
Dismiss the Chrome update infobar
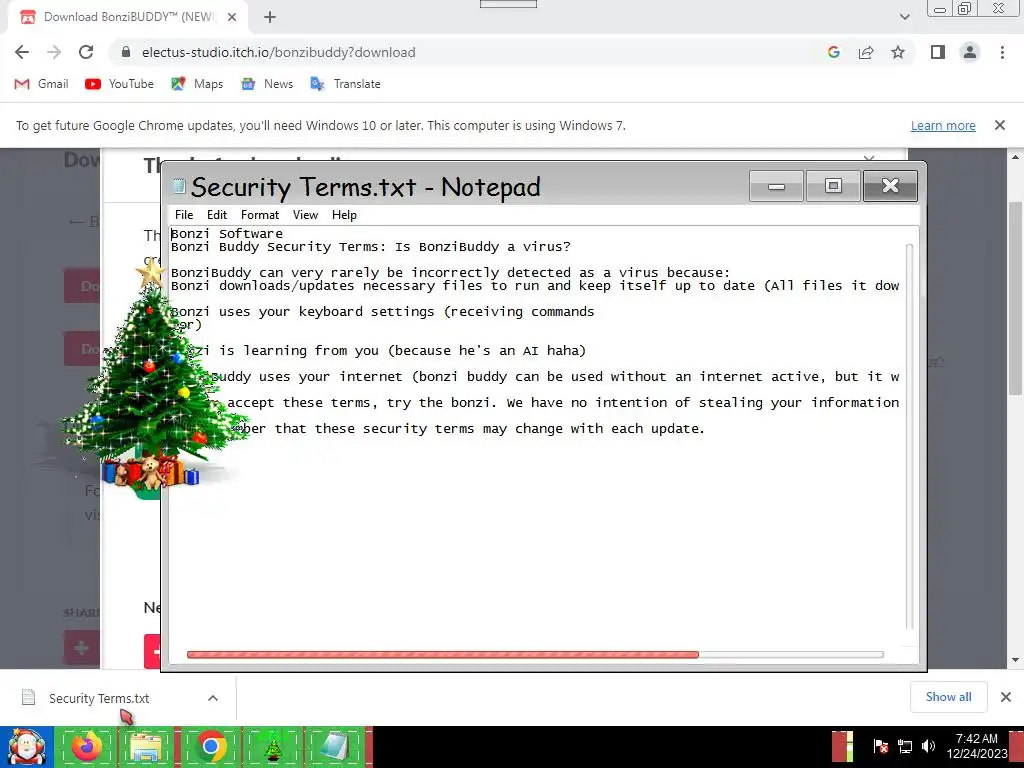click(1000, 125)
